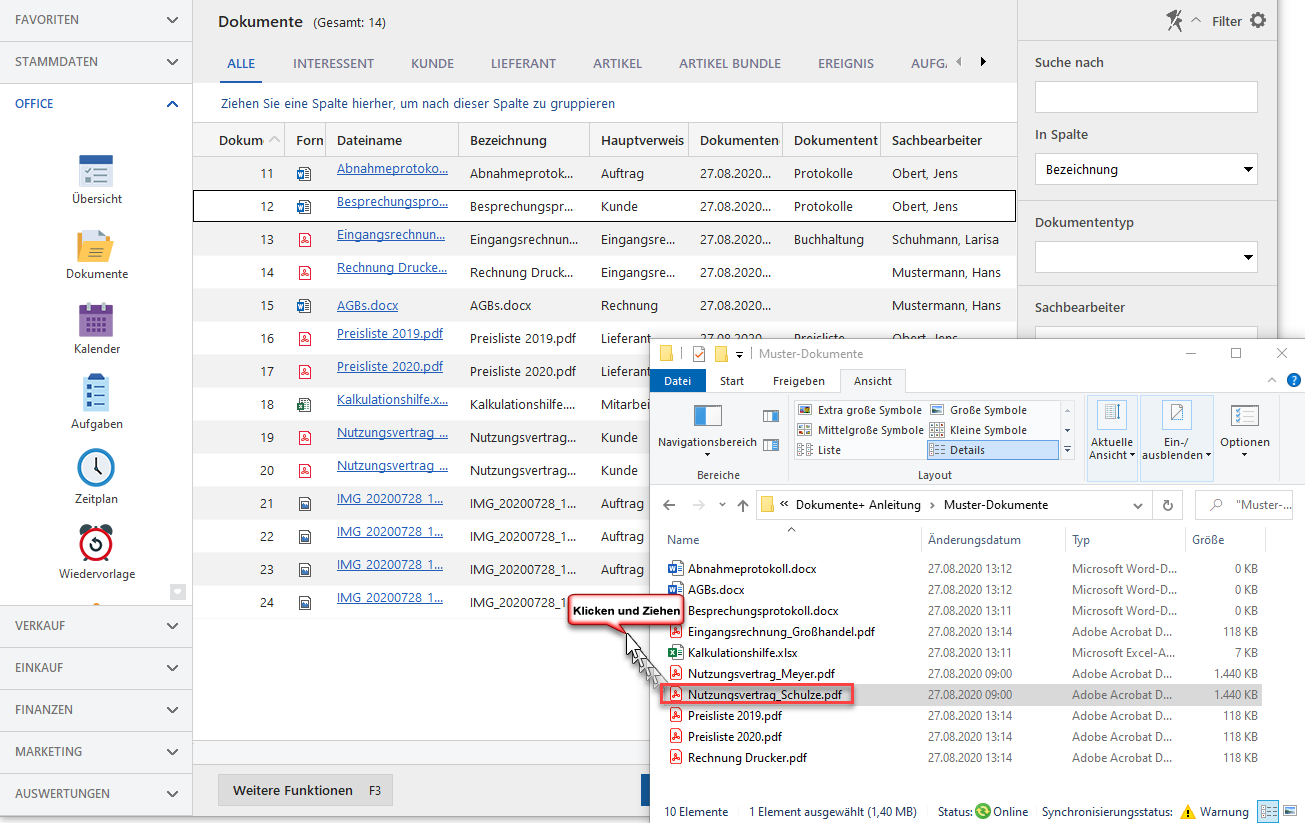Expand the Stammdaten sidebar section
The width and height of the screenshot is (1305, 823).
pyautogui.click(x=96, y=62)
